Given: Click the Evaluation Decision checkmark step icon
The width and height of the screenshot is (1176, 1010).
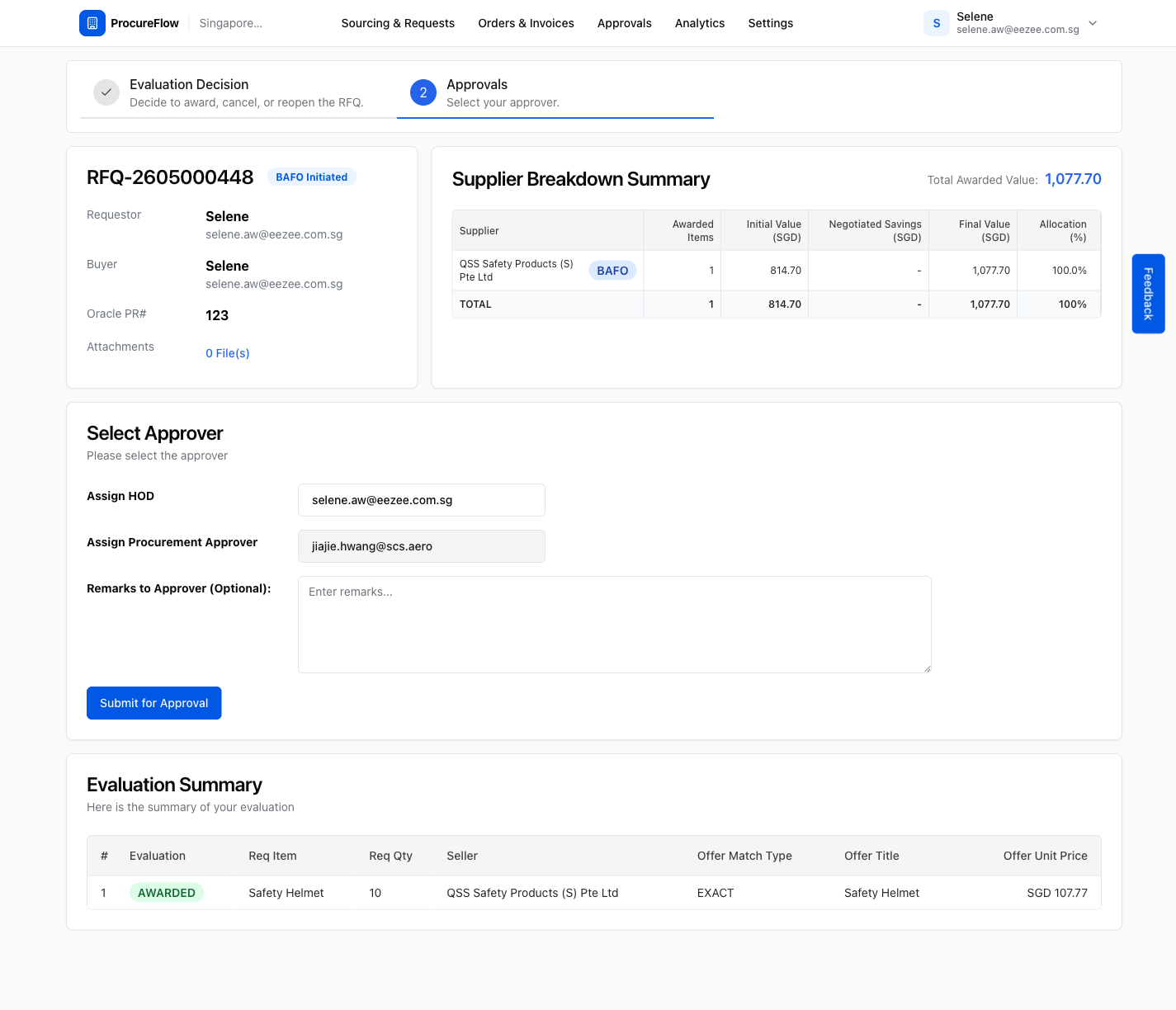Looking at the screenshot, I should pos(106,92).
